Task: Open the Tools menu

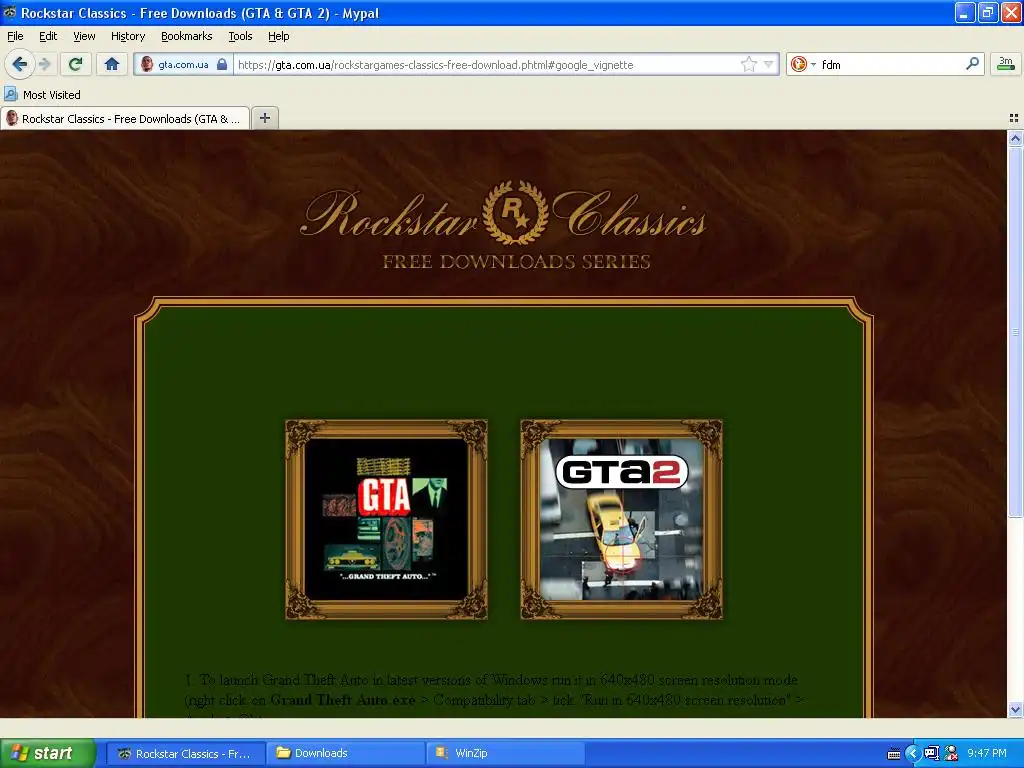Action: pyautogui.click(x=240, y=36)
